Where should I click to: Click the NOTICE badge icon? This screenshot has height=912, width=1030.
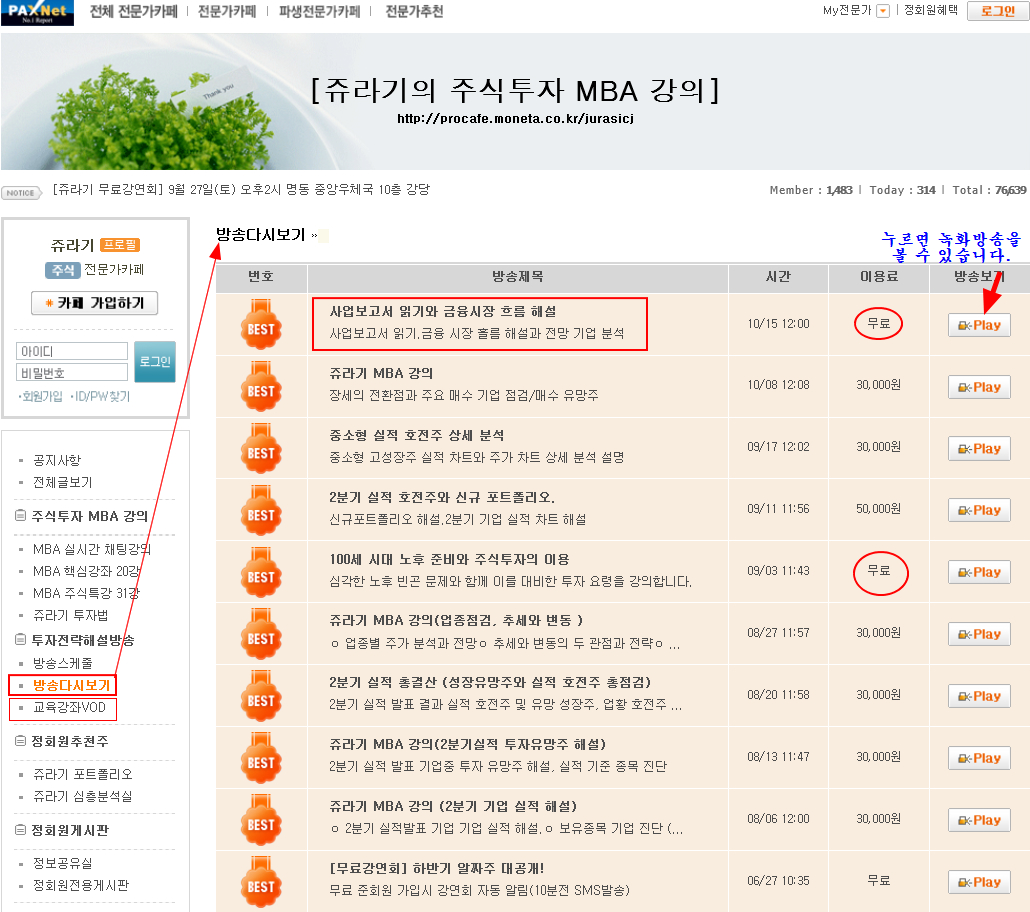point(20,193)
